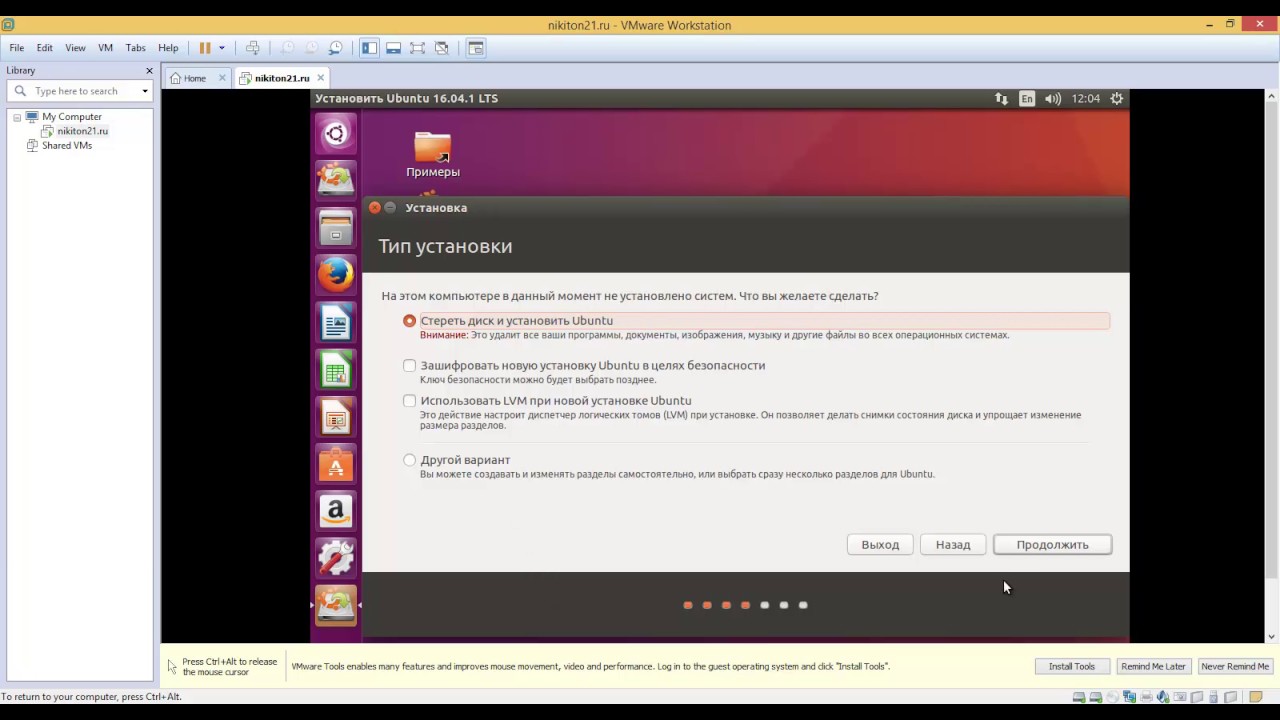Screen dimensions: 1280x720
Task: Launch LibreOffice Writer from the launcher
Action: pos(336,322)
